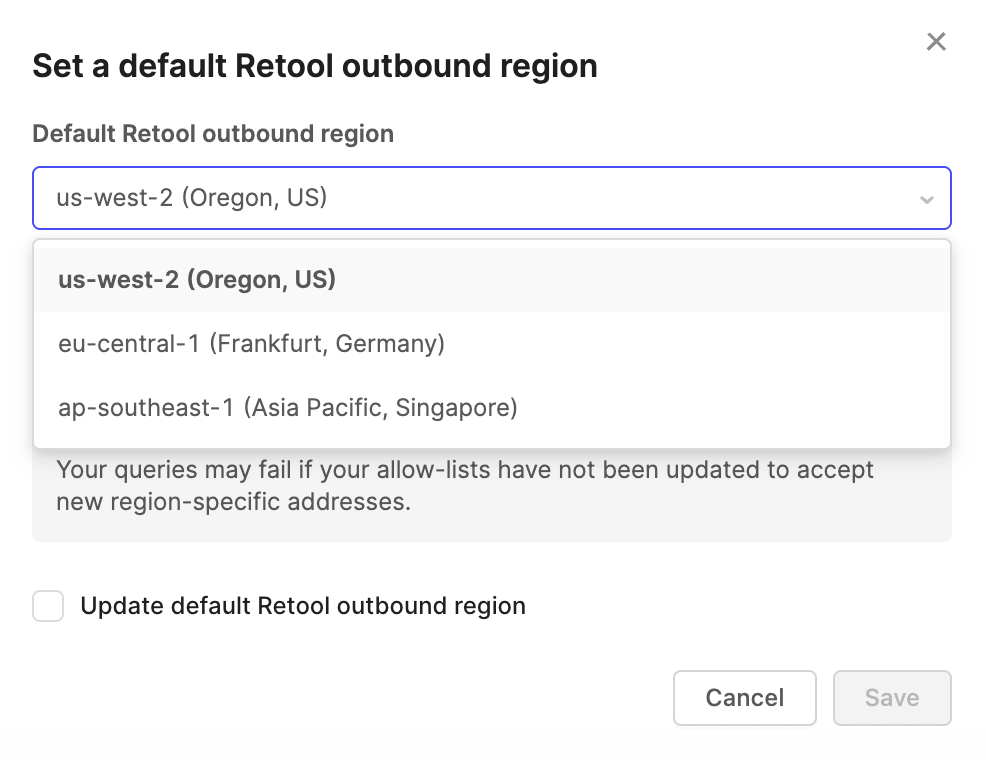Click the Save button
This screenshot has width=986, height=760.
[x=892, y=698]
